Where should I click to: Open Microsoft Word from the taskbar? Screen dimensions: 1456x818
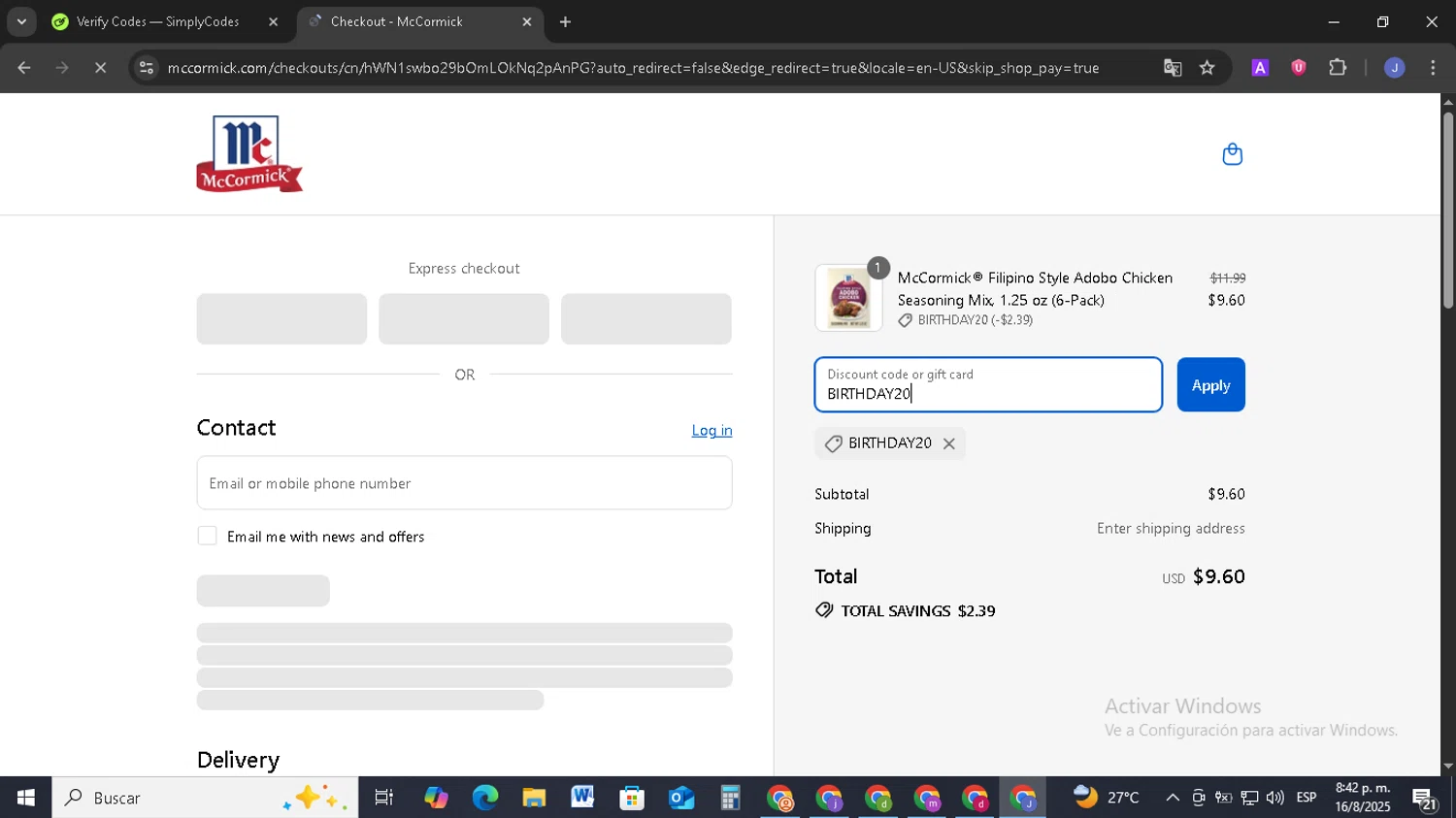[x=582, y=798]
